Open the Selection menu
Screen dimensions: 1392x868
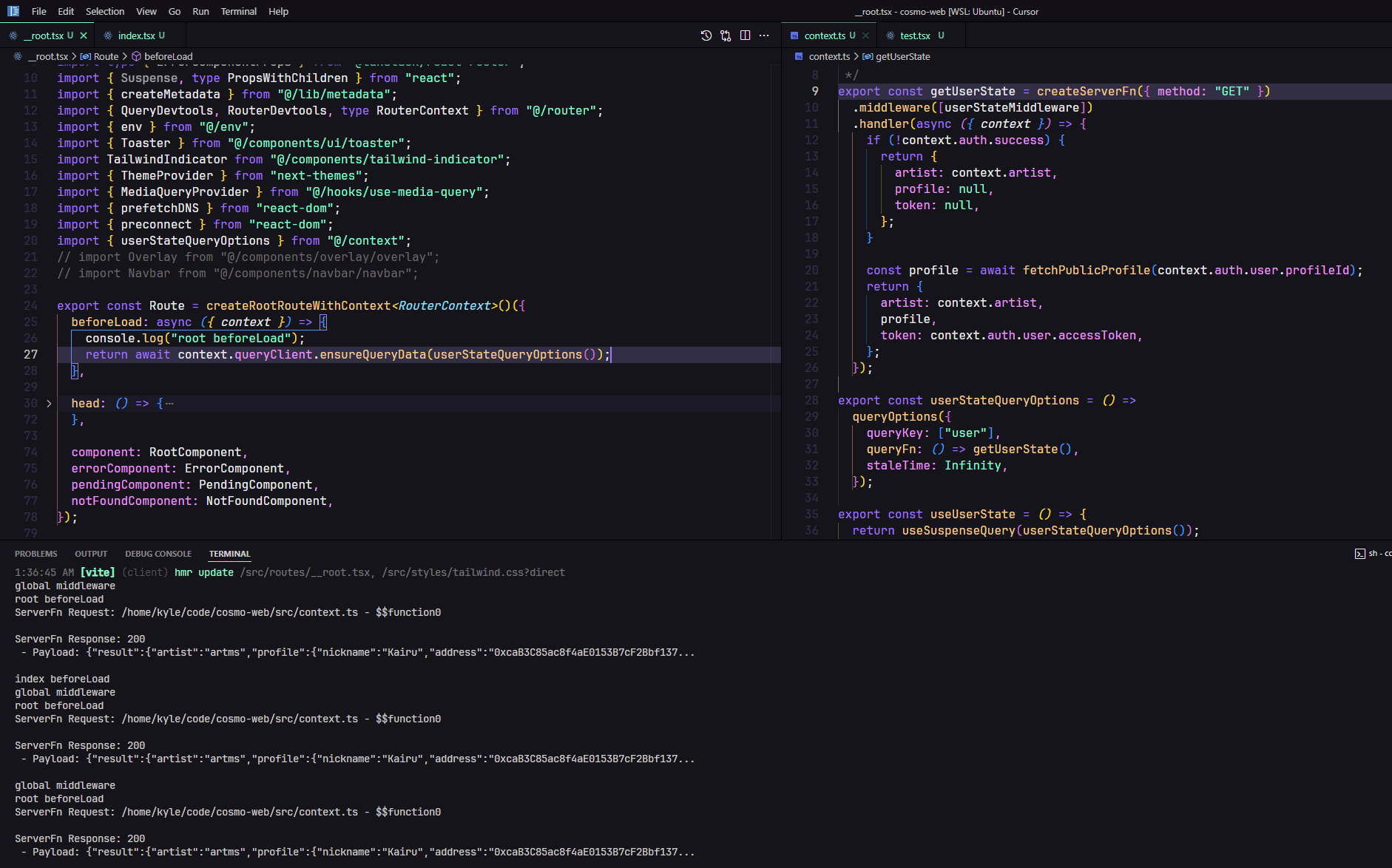tap(105, 11)
